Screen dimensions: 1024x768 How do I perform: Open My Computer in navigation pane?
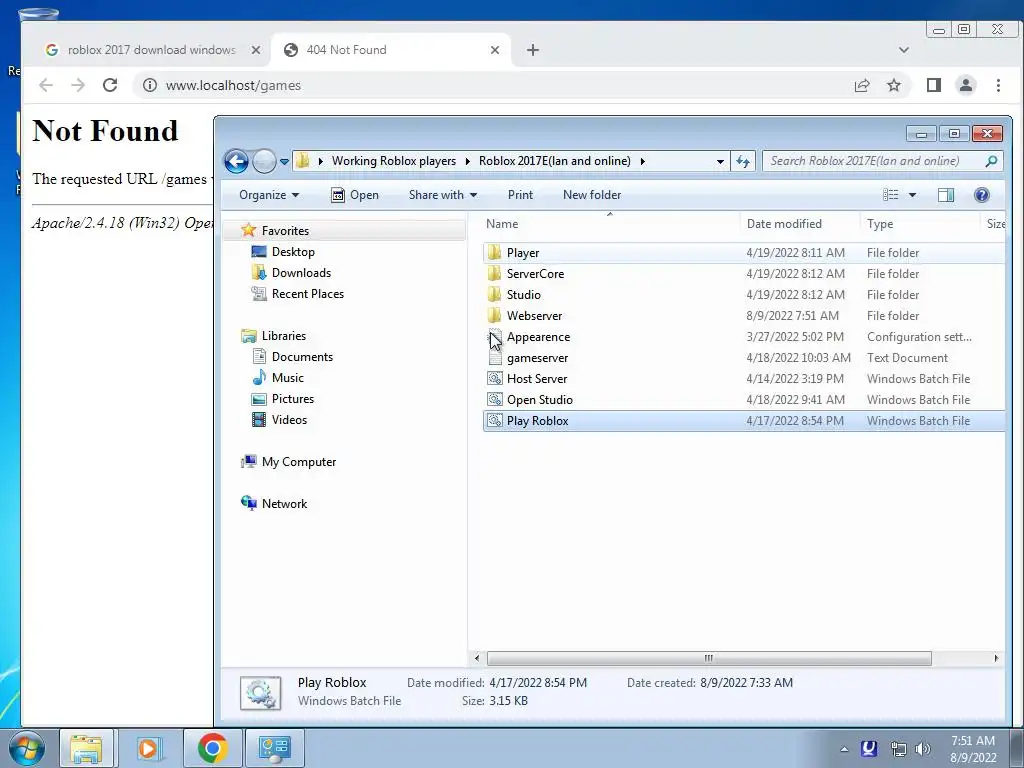[298, 462]
